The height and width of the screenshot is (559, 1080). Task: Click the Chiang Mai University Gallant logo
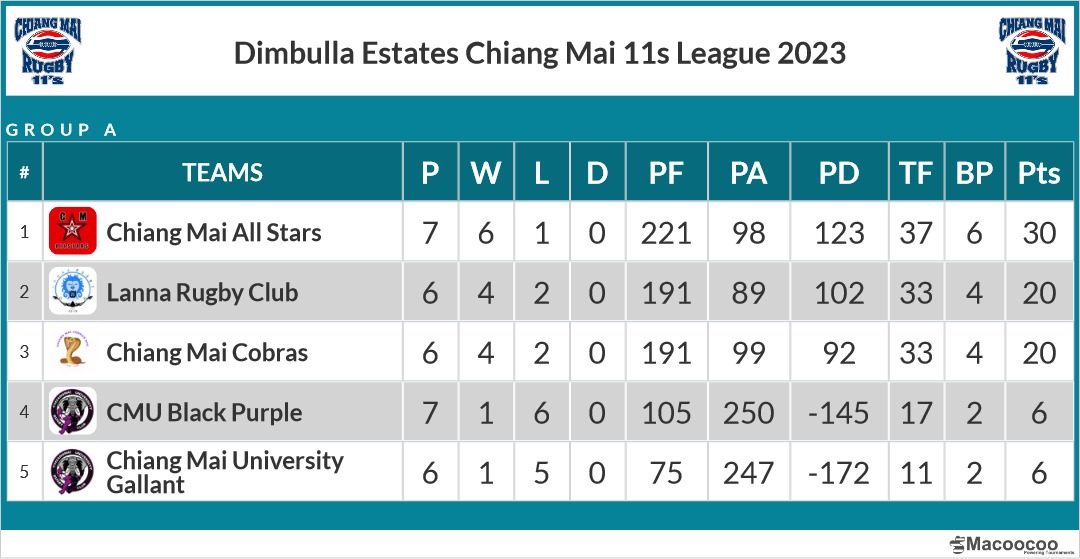pos(73,472)
